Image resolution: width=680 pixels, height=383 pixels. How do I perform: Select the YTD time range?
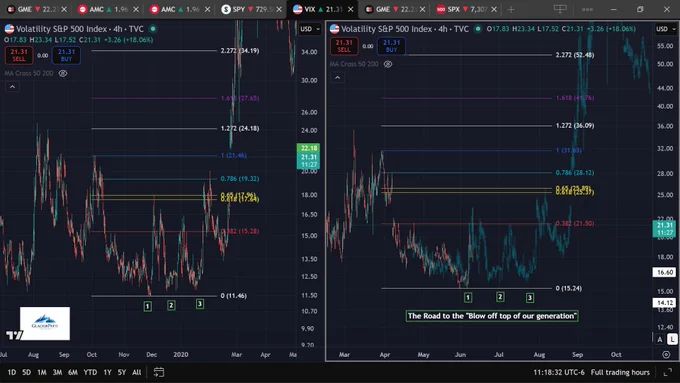(90, 372)
